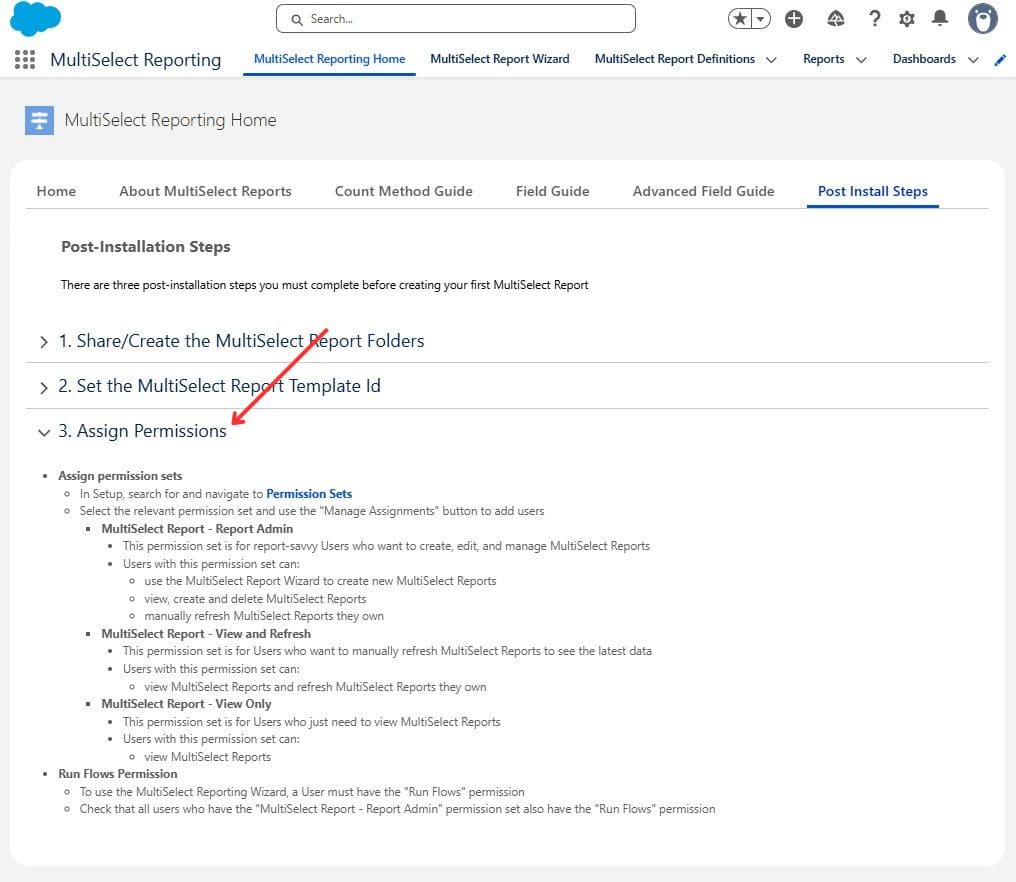Image resolution: width=1016 pixels, height=882 pixels.
Task: Open your user avatar menu
Action: [x=982, y=18]
